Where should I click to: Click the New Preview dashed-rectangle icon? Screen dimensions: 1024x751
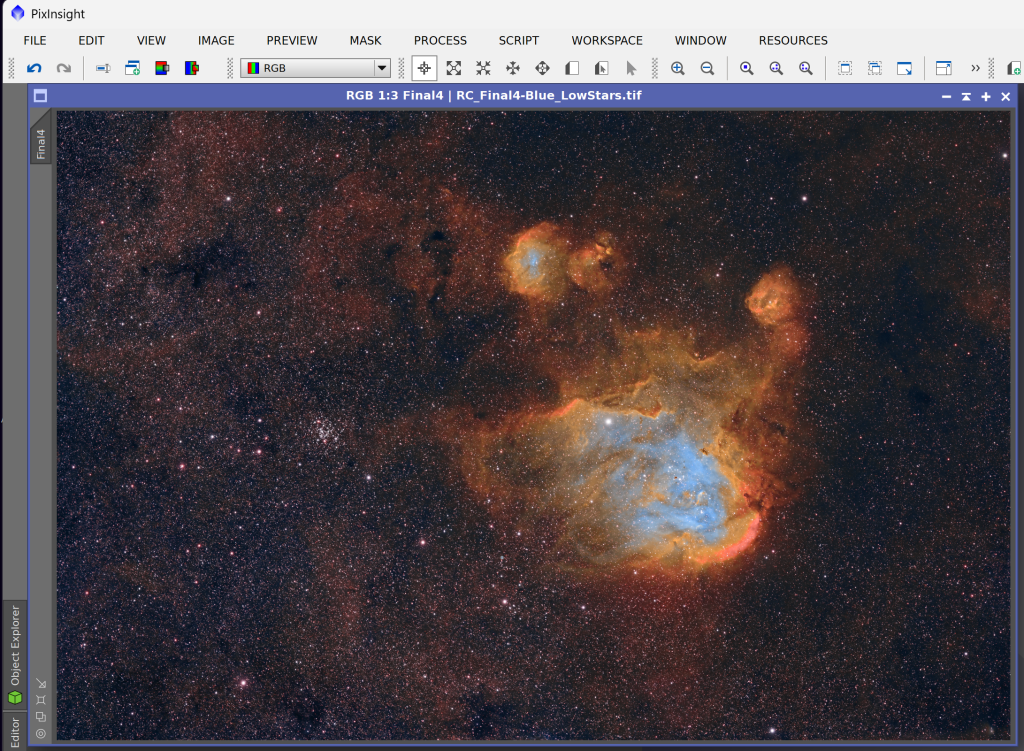coord(845,68)
